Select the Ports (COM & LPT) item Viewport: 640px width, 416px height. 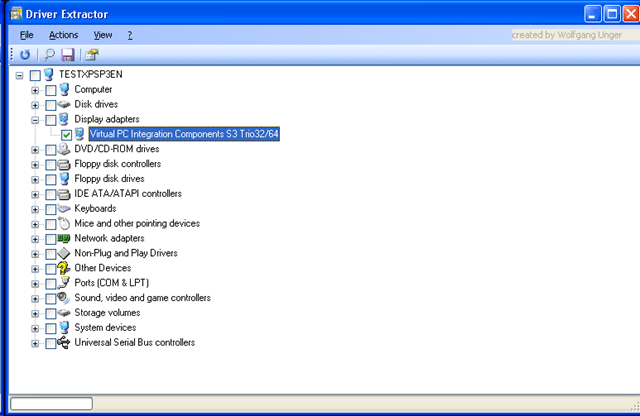pos(113,283)
